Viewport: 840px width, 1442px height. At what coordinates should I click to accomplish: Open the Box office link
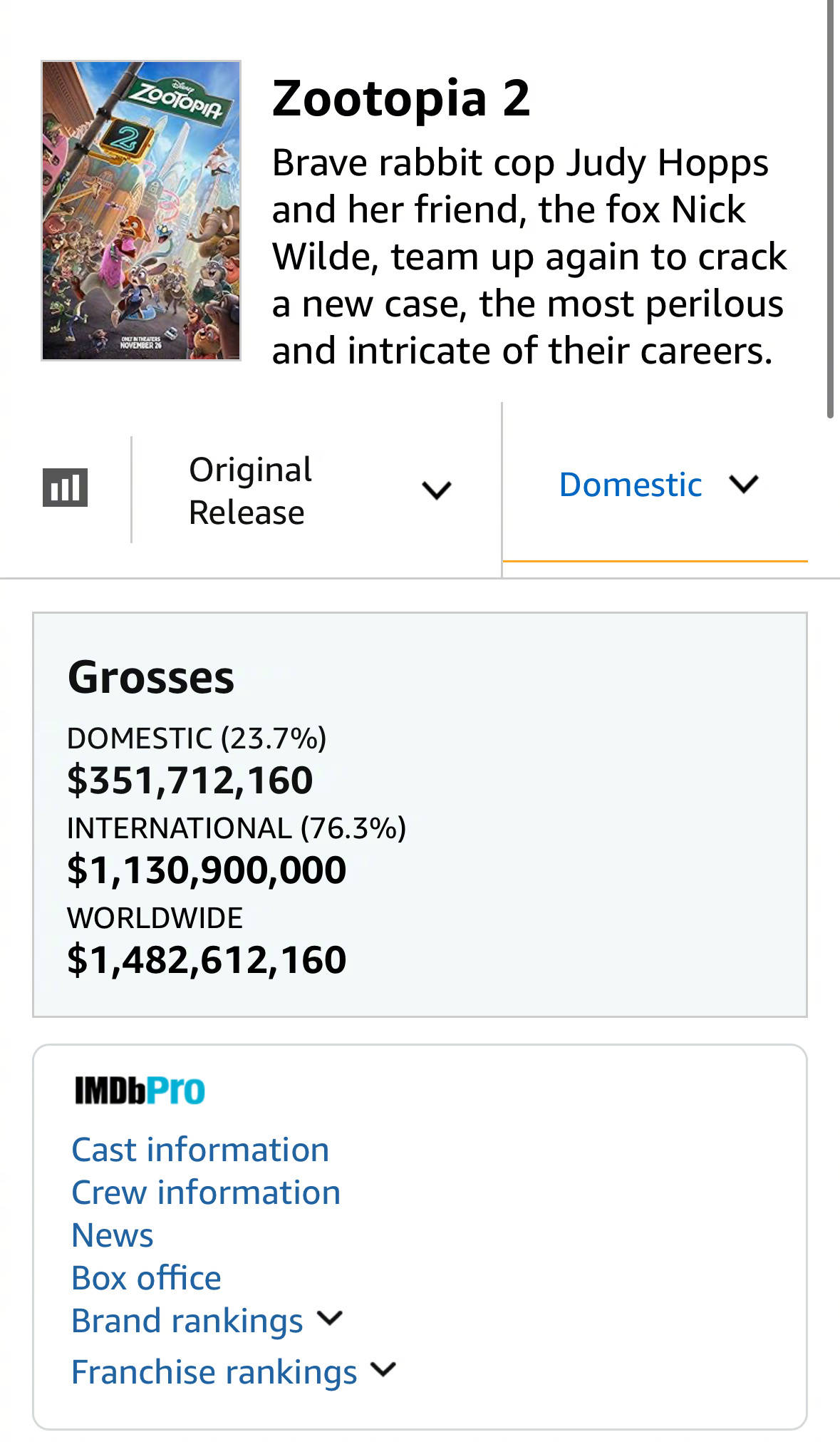[146, 1278]
